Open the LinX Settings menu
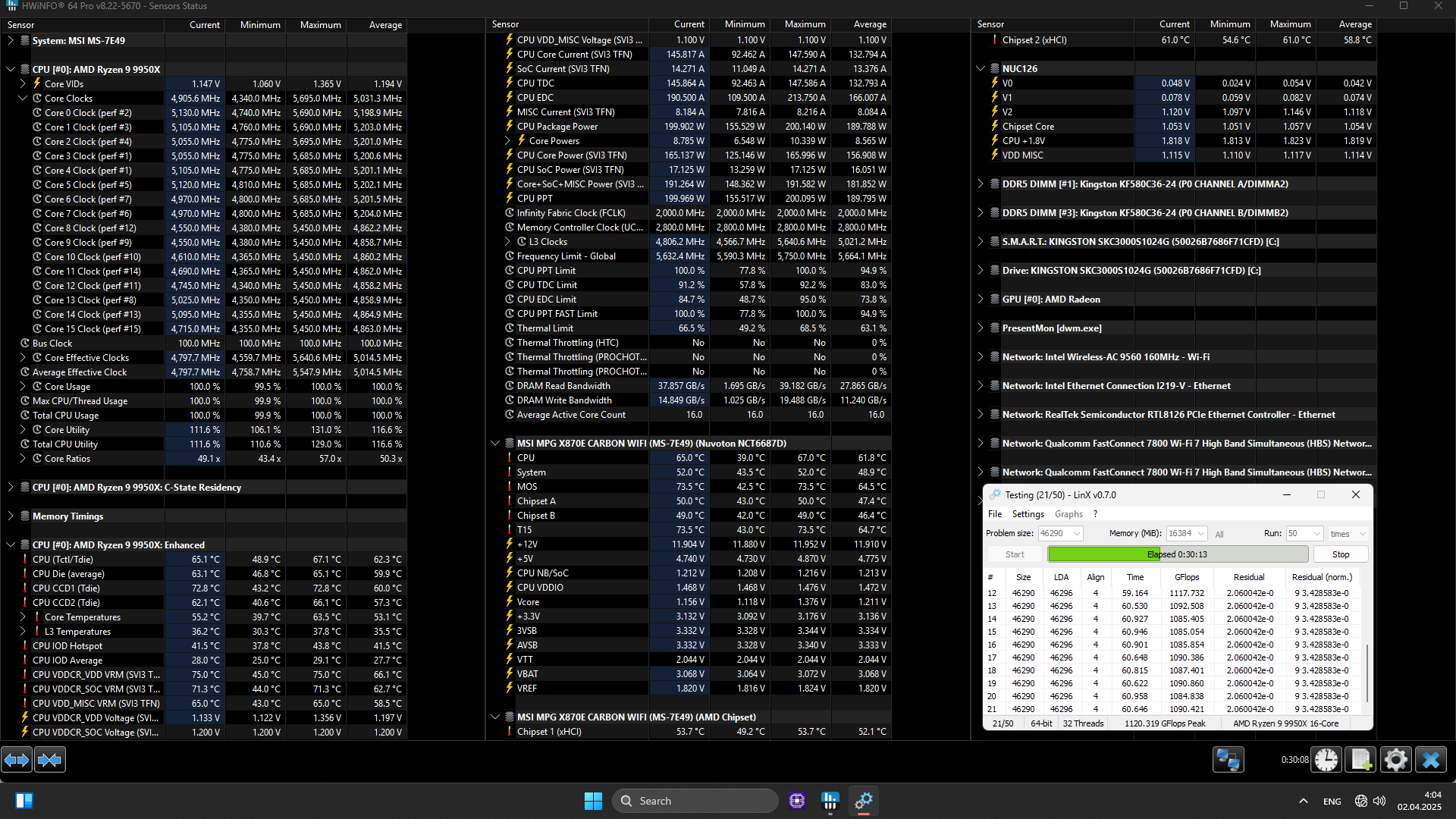The width and height of the screenshot is (1456, 819). coord(1028,514)
